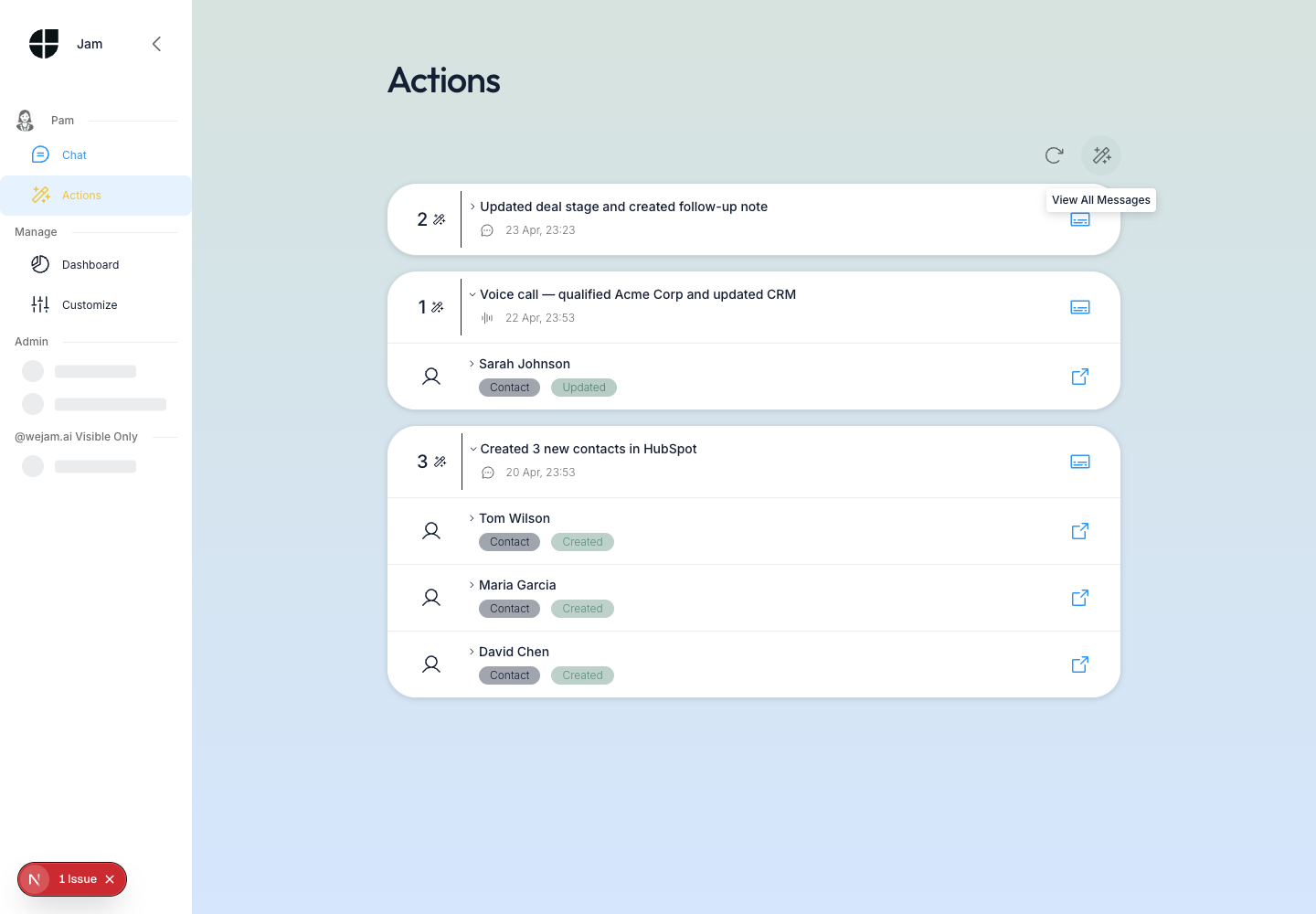Screen dimensions: 1316x914
Task: Expand Sarah Johnson contact details
Action: [x=472, y=364]
